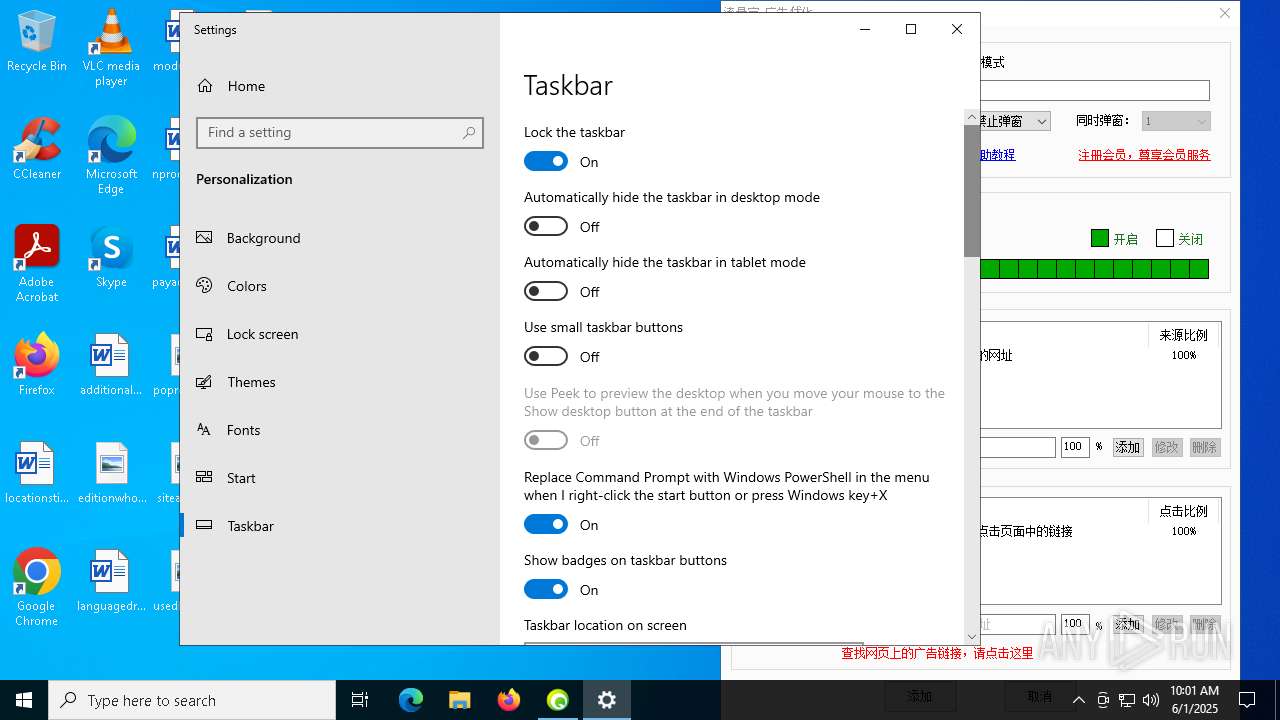Select the 'locationsti...' Word document icon
The height and width of the screenshot is (720, 1280).
coord(37,472)
